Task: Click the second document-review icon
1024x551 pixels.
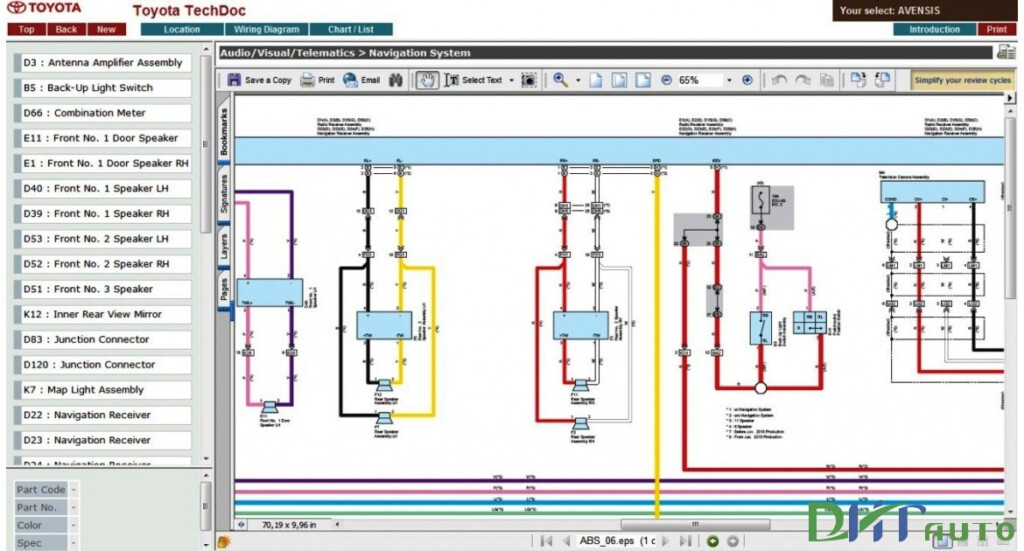Action: click(x=882, y=80)
